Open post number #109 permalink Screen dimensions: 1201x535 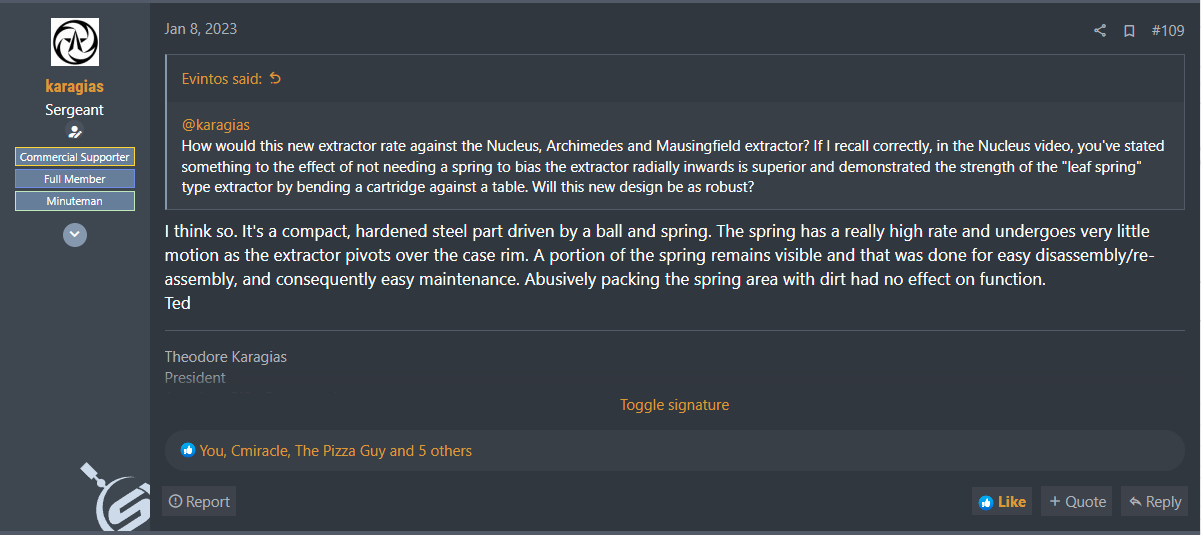click(x=1168, y=31)
